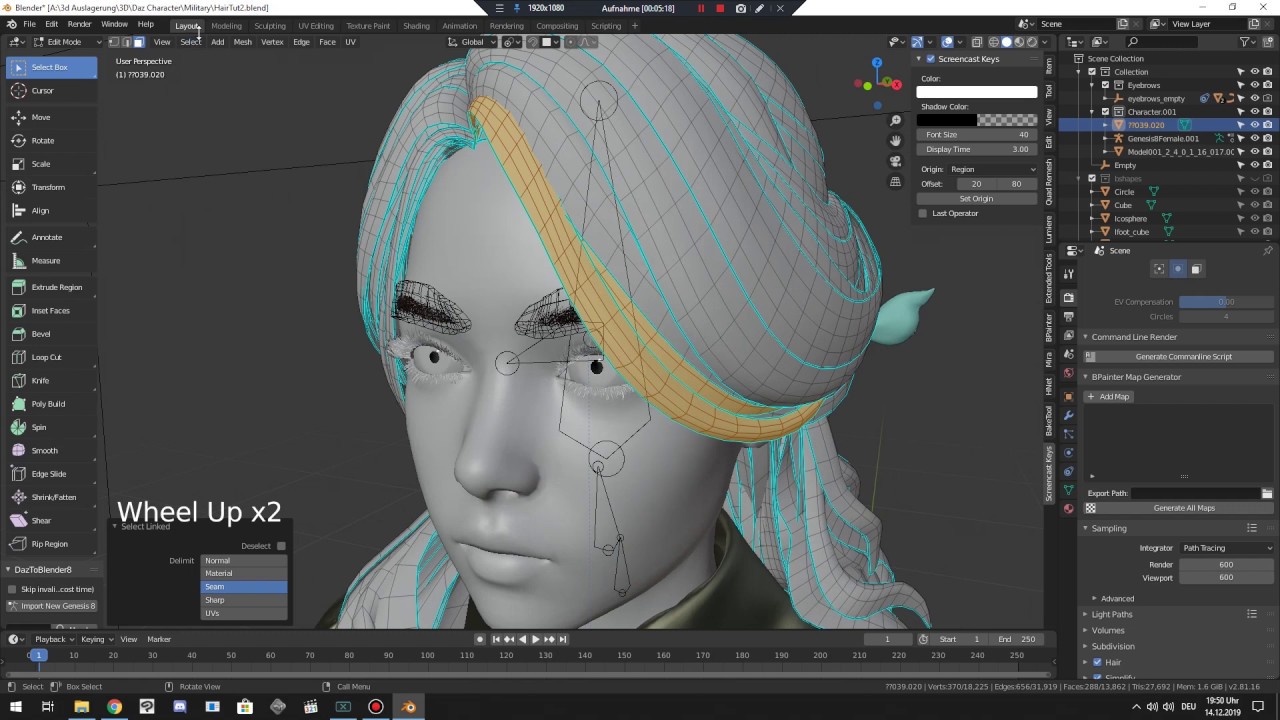Switch to the UV Editing workspace tab
Viewport: 1280px width, 720px height.
316,25
